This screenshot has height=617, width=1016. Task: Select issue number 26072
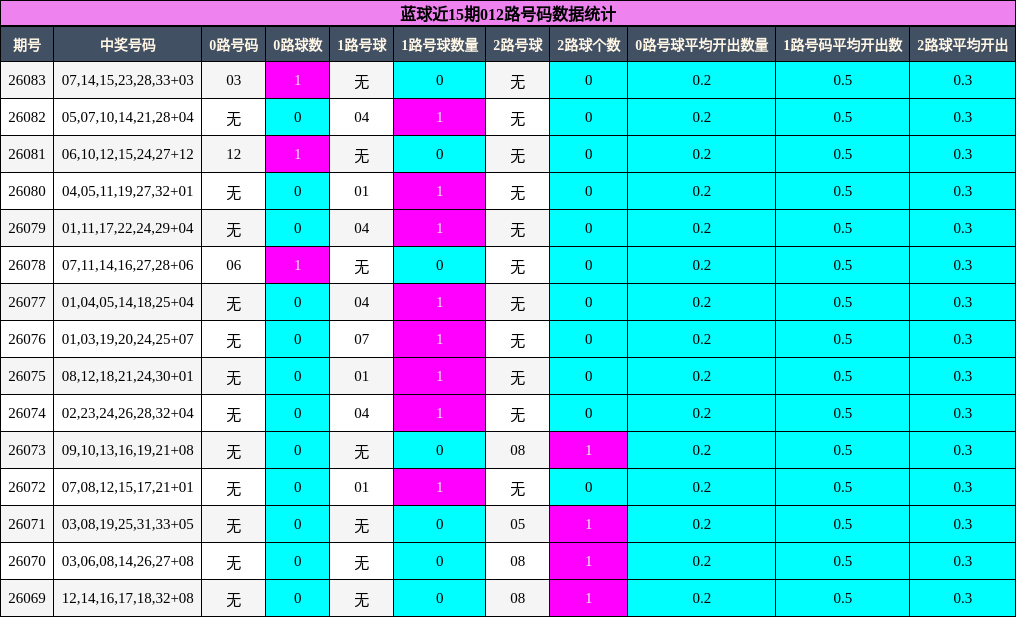(27, 487)
